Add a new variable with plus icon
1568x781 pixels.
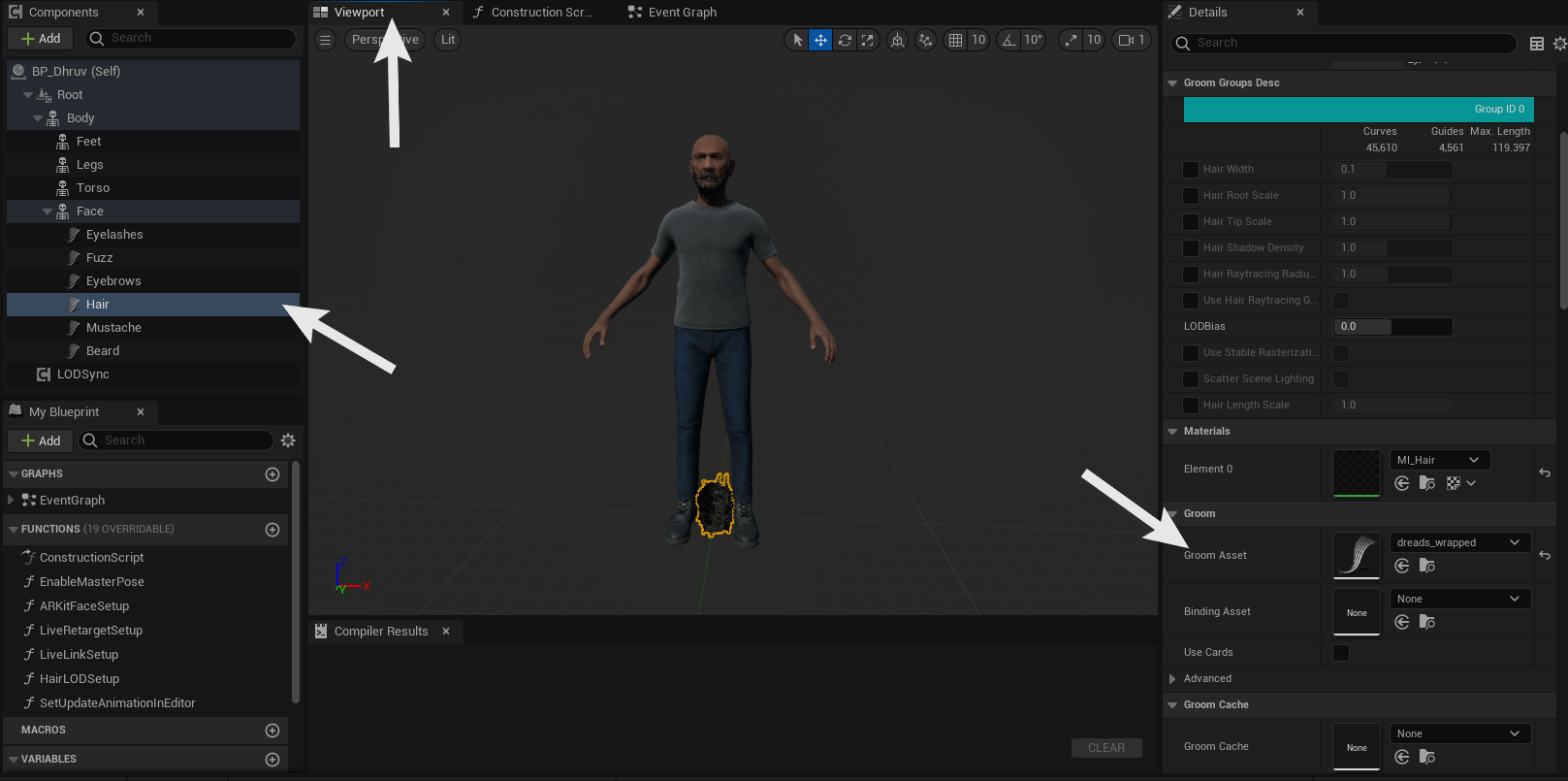click(272, 760)
